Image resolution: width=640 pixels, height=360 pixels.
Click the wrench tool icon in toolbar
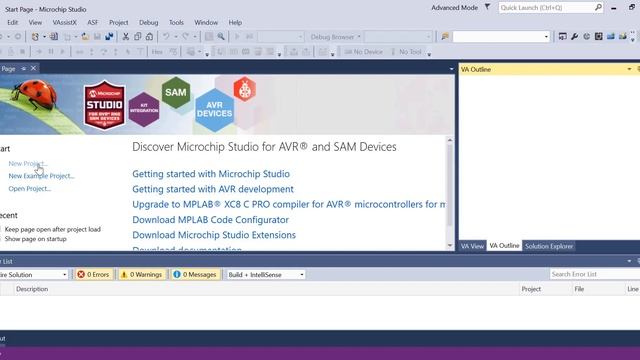pyautogui.click(x=574, y=37)
